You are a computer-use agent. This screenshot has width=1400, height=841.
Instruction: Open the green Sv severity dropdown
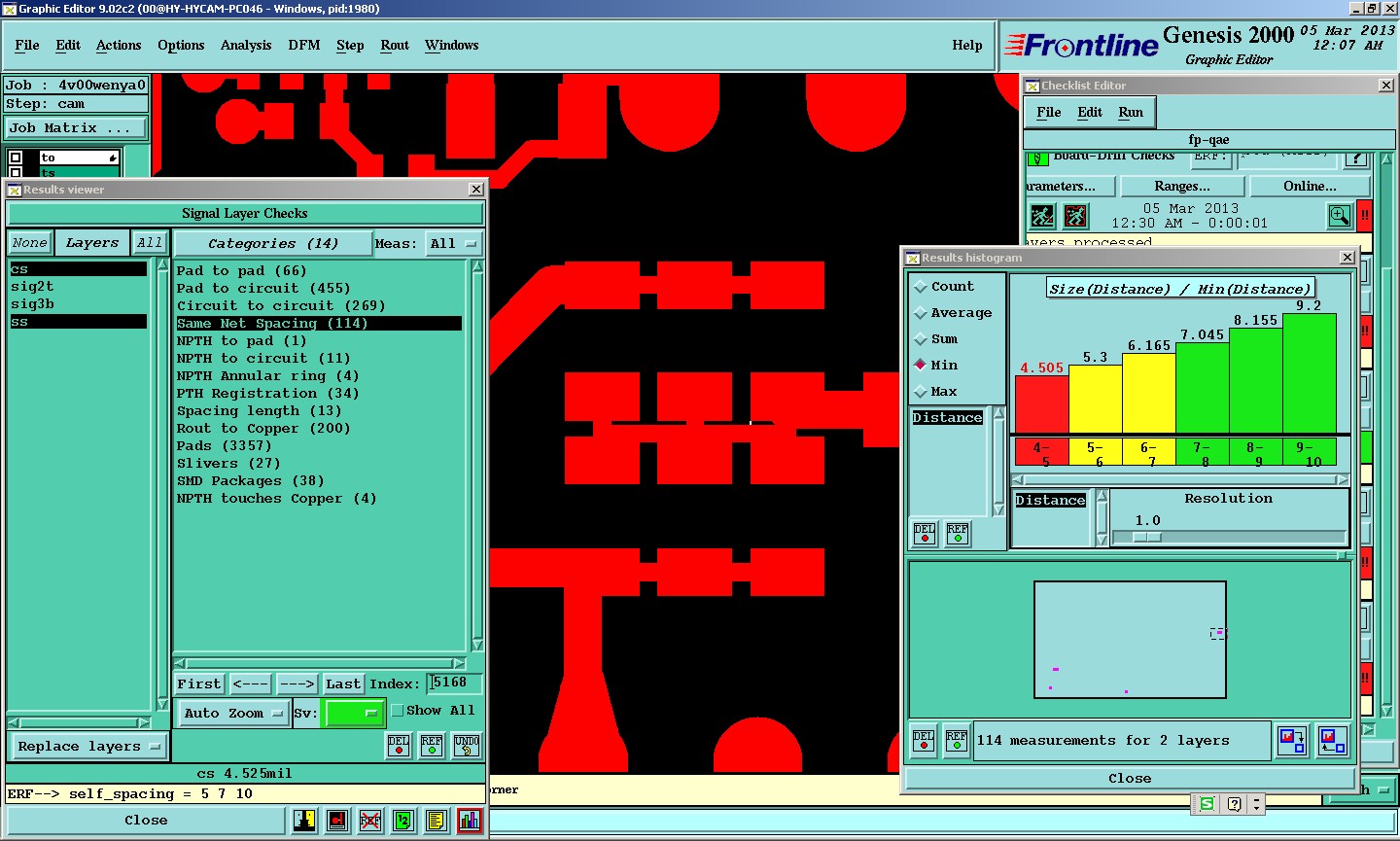tap(355, 714)
